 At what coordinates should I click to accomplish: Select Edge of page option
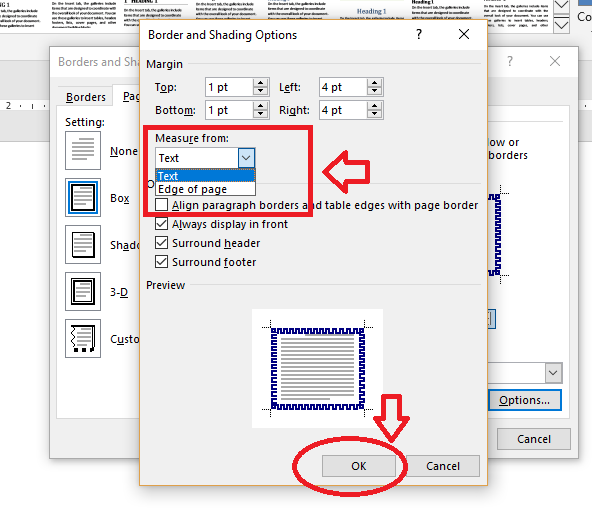[205, 189]
